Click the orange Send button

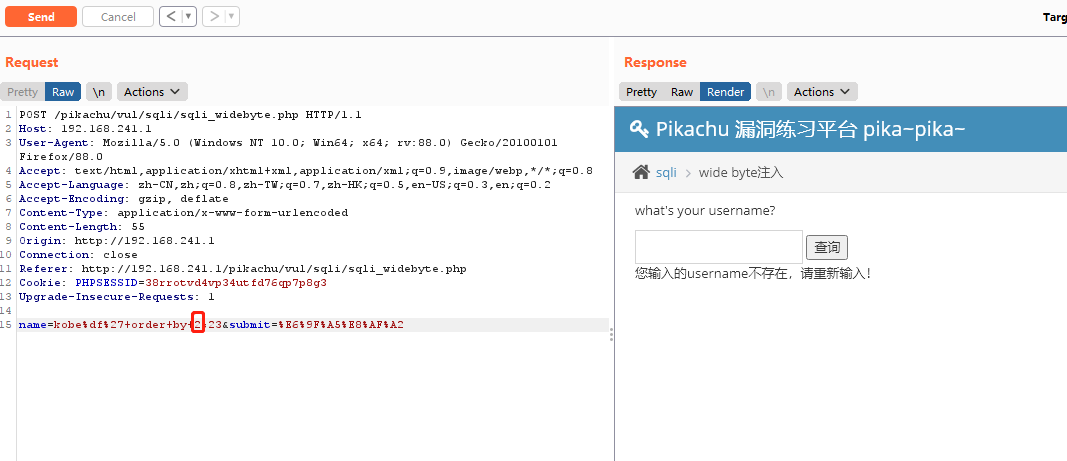point(41,17)
